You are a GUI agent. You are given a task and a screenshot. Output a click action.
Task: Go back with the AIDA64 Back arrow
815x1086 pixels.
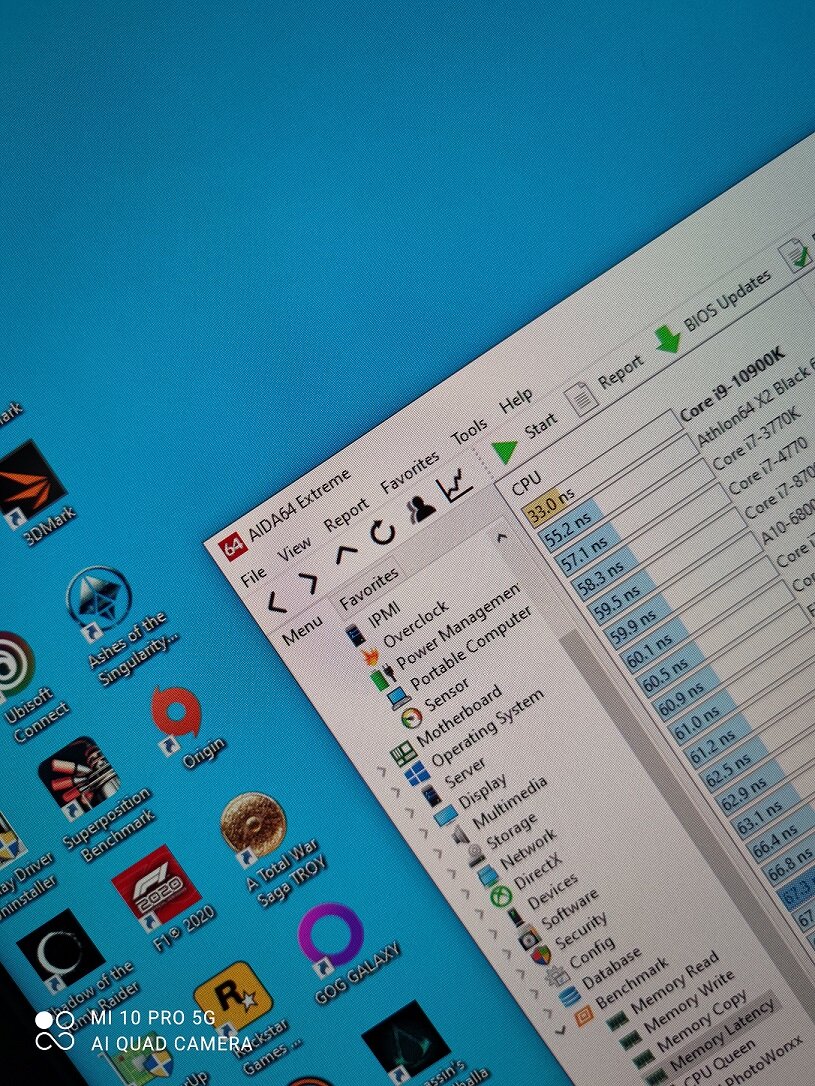pyautogui.click(x=278, y=602)
